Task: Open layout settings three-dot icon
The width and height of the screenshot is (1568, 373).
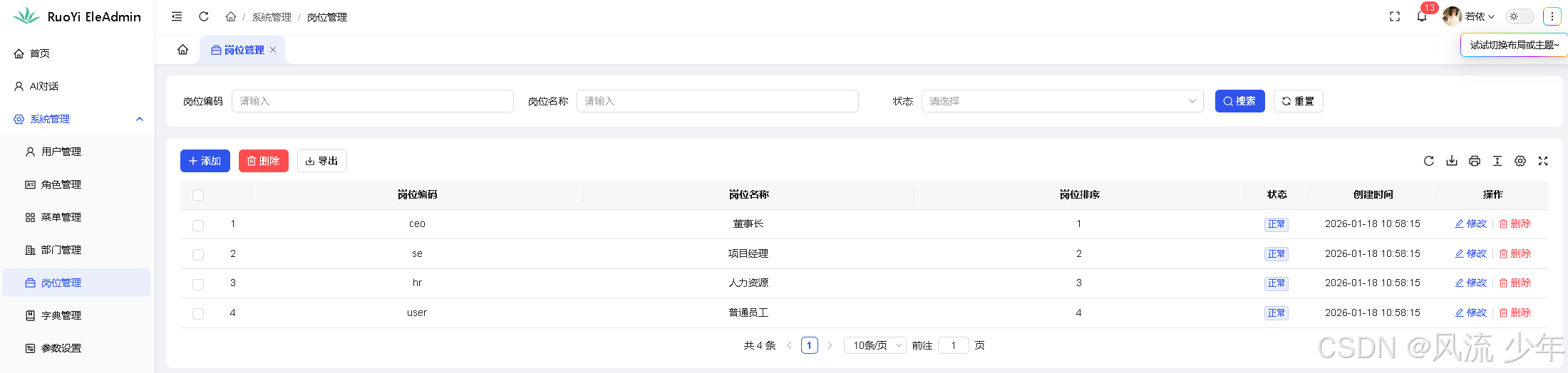Action: tap(1552, 16)
